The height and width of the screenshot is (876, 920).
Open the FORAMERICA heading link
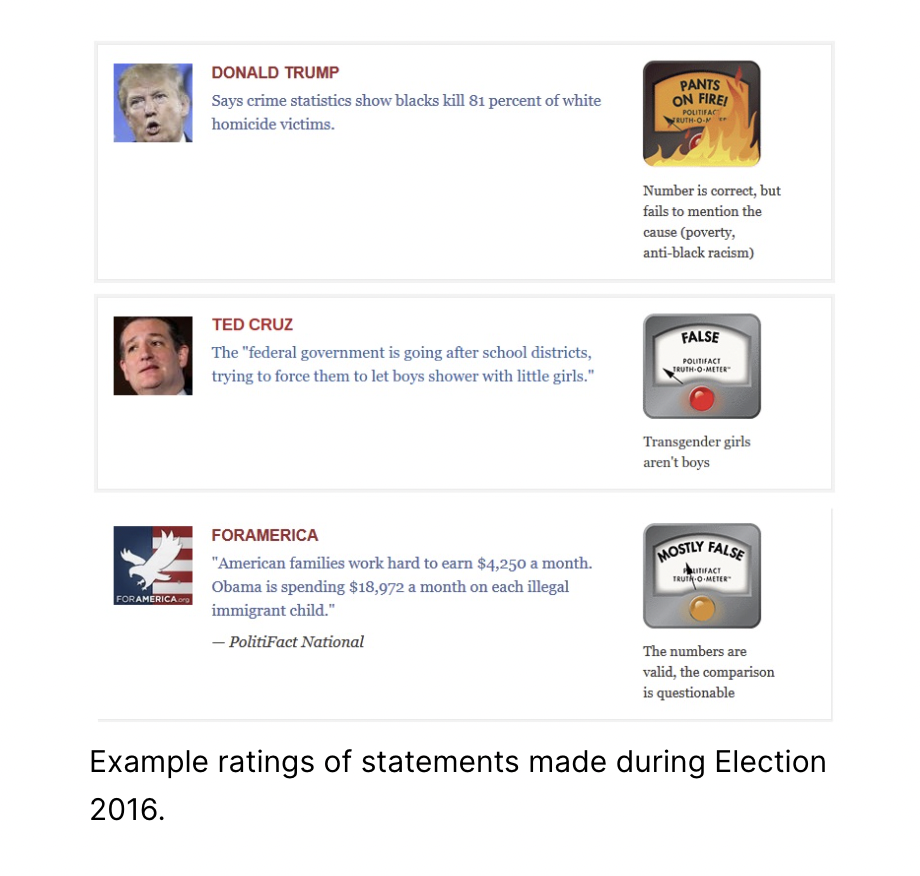tap(265, 535)
